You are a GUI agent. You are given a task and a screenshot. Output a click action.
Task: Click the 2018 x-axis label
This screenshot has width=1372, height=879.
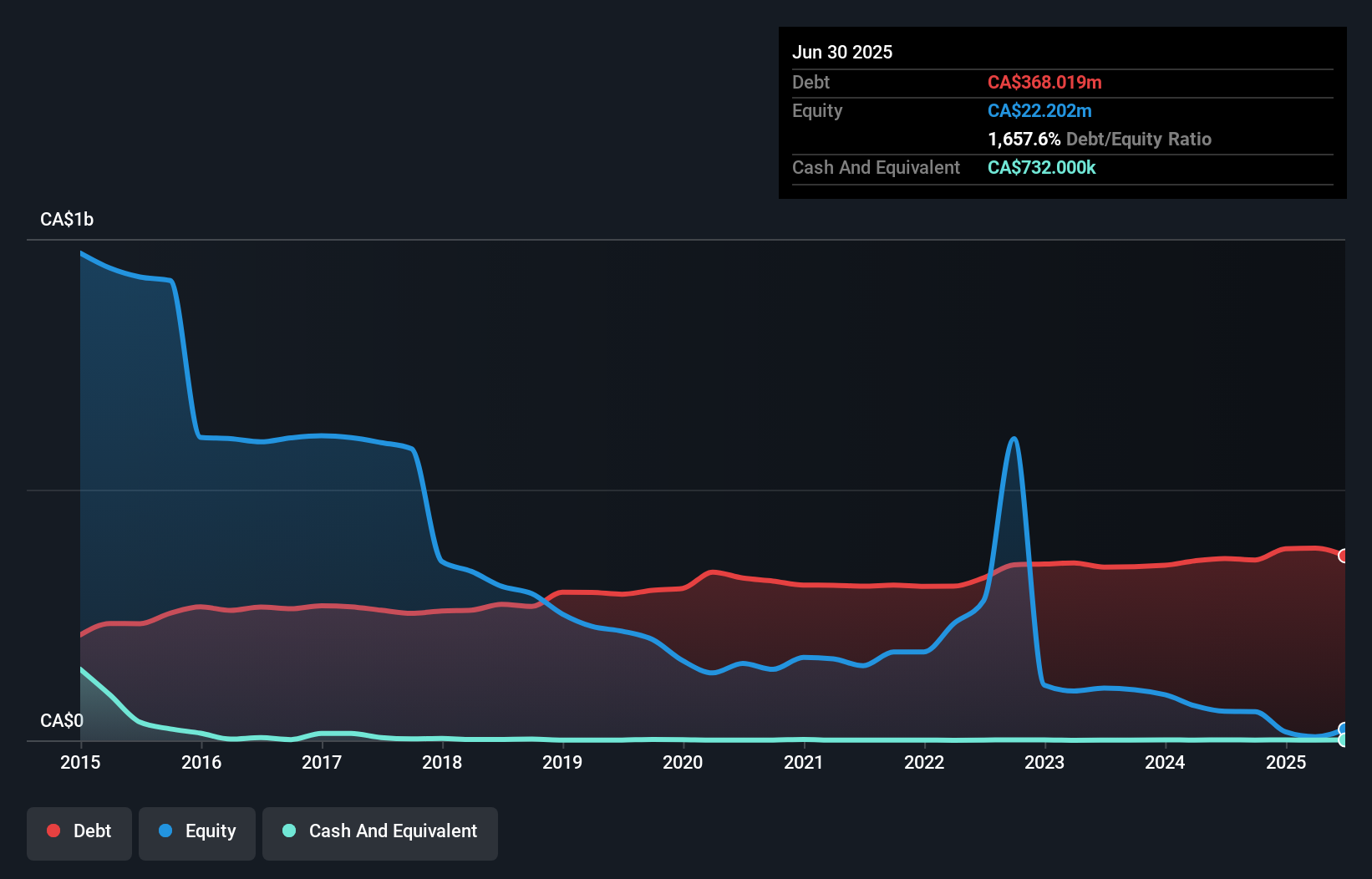[x=442, y=762]
